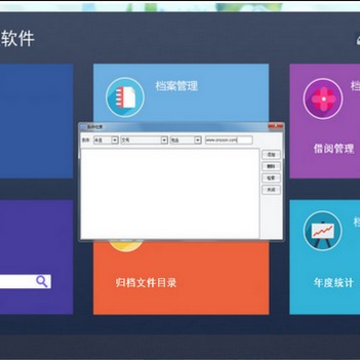Open the 借阅管理 tile
Screen dimensions: 360x360
pyautogui.click(x=324, y=121)
